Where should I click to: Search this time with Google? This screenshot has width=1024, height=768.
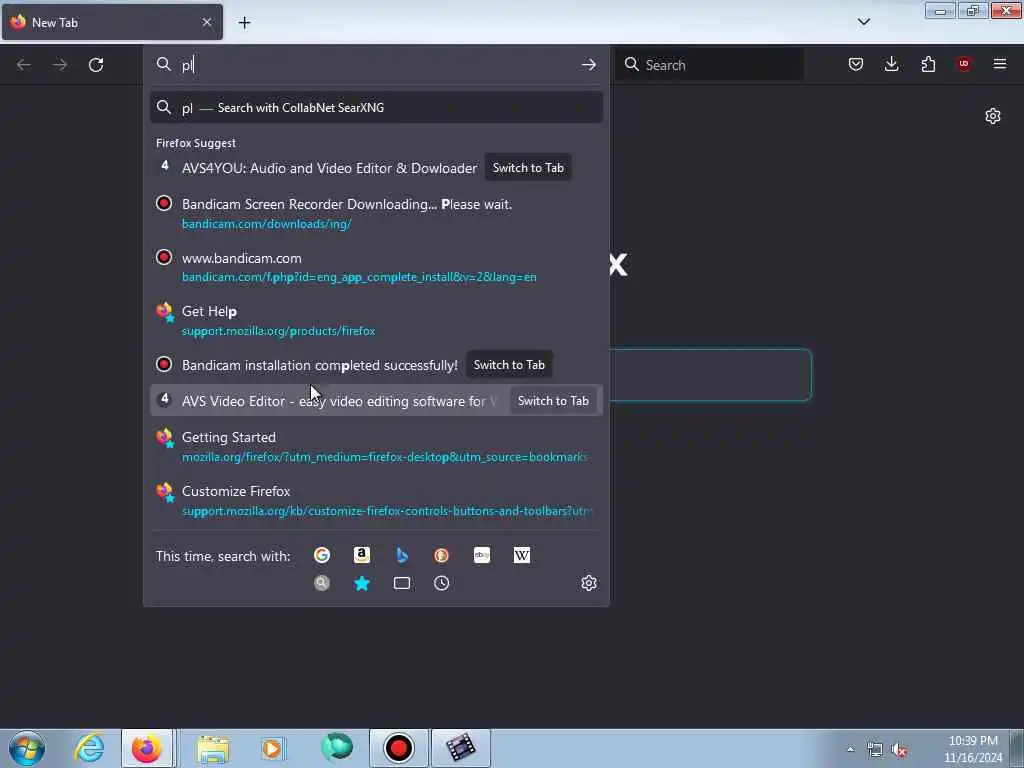322,555
